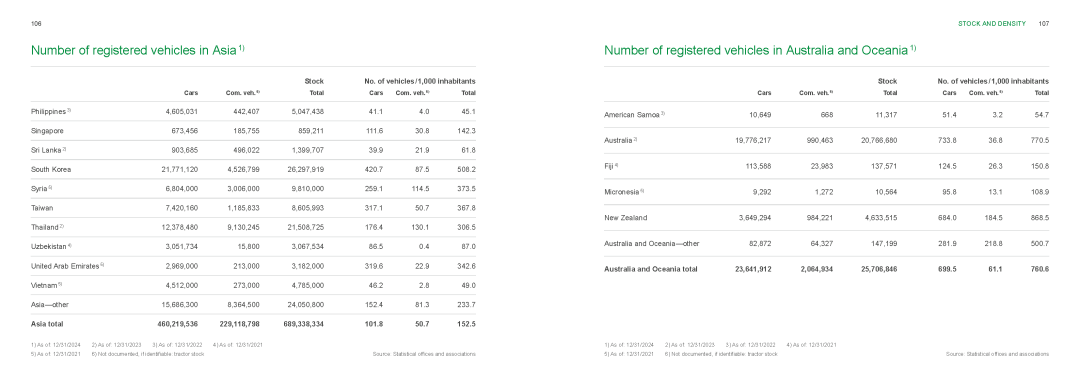Click the Asia registered vehicles heading
Image resolution: width=1080 pixels, height=381 pixels.
138,50
